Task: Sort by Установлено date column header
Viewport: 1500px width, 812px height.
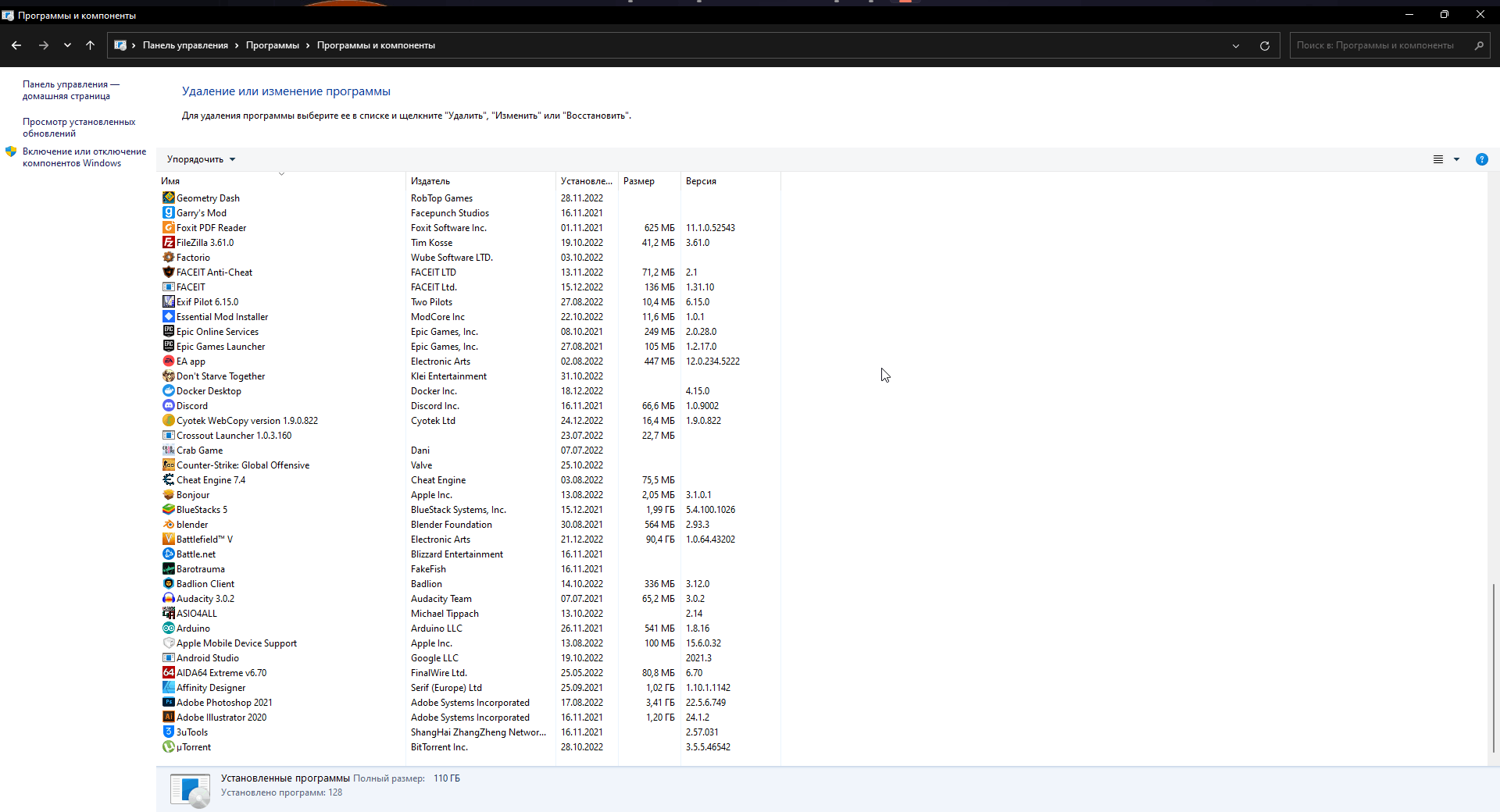Action: tap(587, 181)
